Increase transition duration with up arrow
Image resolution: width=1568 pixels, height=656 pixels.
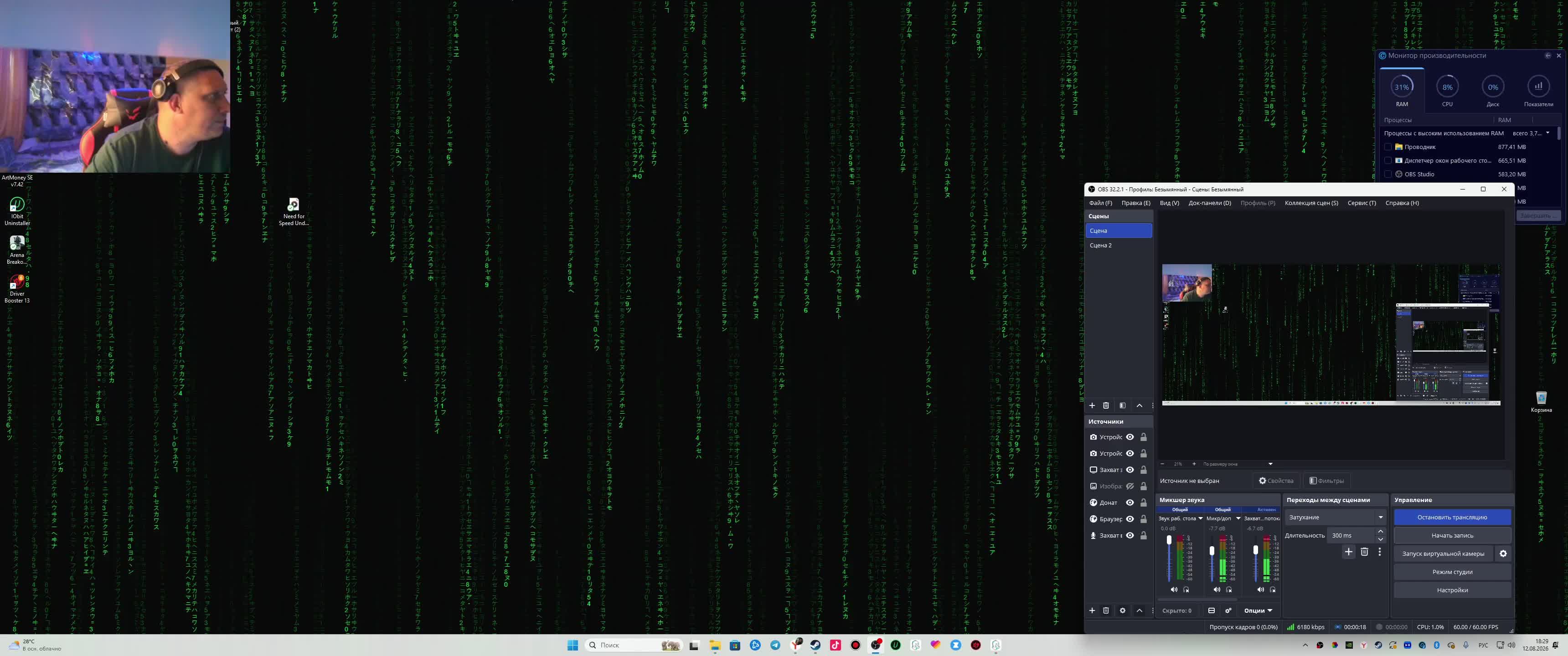1380,532
